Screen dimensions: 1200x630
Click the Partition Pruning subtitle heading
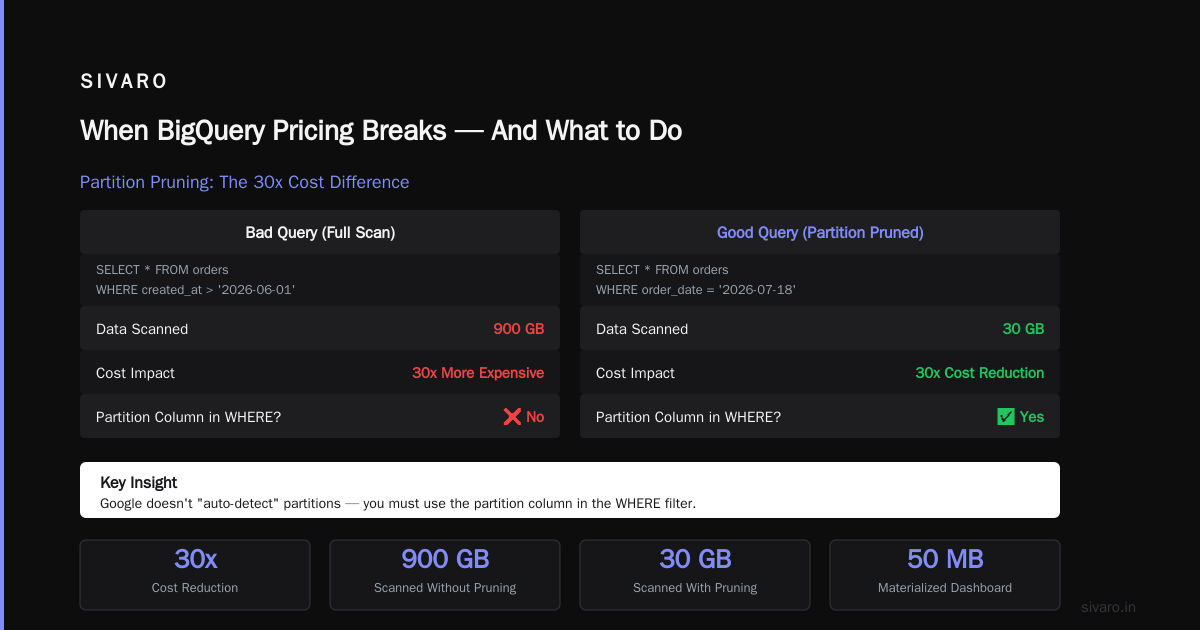[x=245, y=182]
